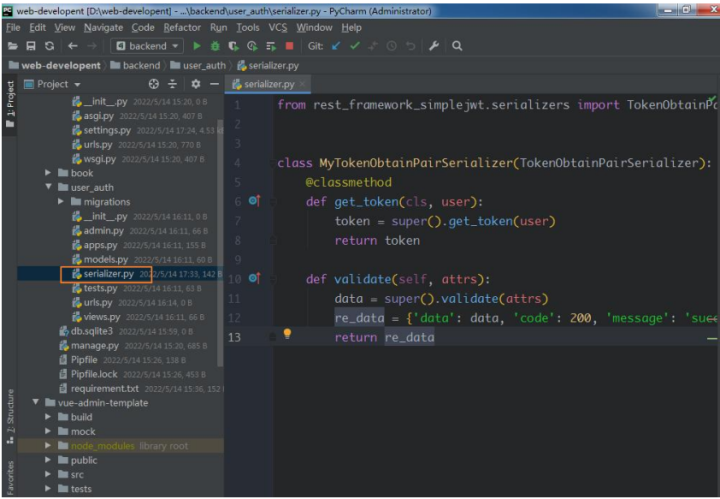The height and width of the screenshot is (499, 720).
Task: Click the Git Compare with branch icon
Action: pyautogui.click(x=373, y=46)
